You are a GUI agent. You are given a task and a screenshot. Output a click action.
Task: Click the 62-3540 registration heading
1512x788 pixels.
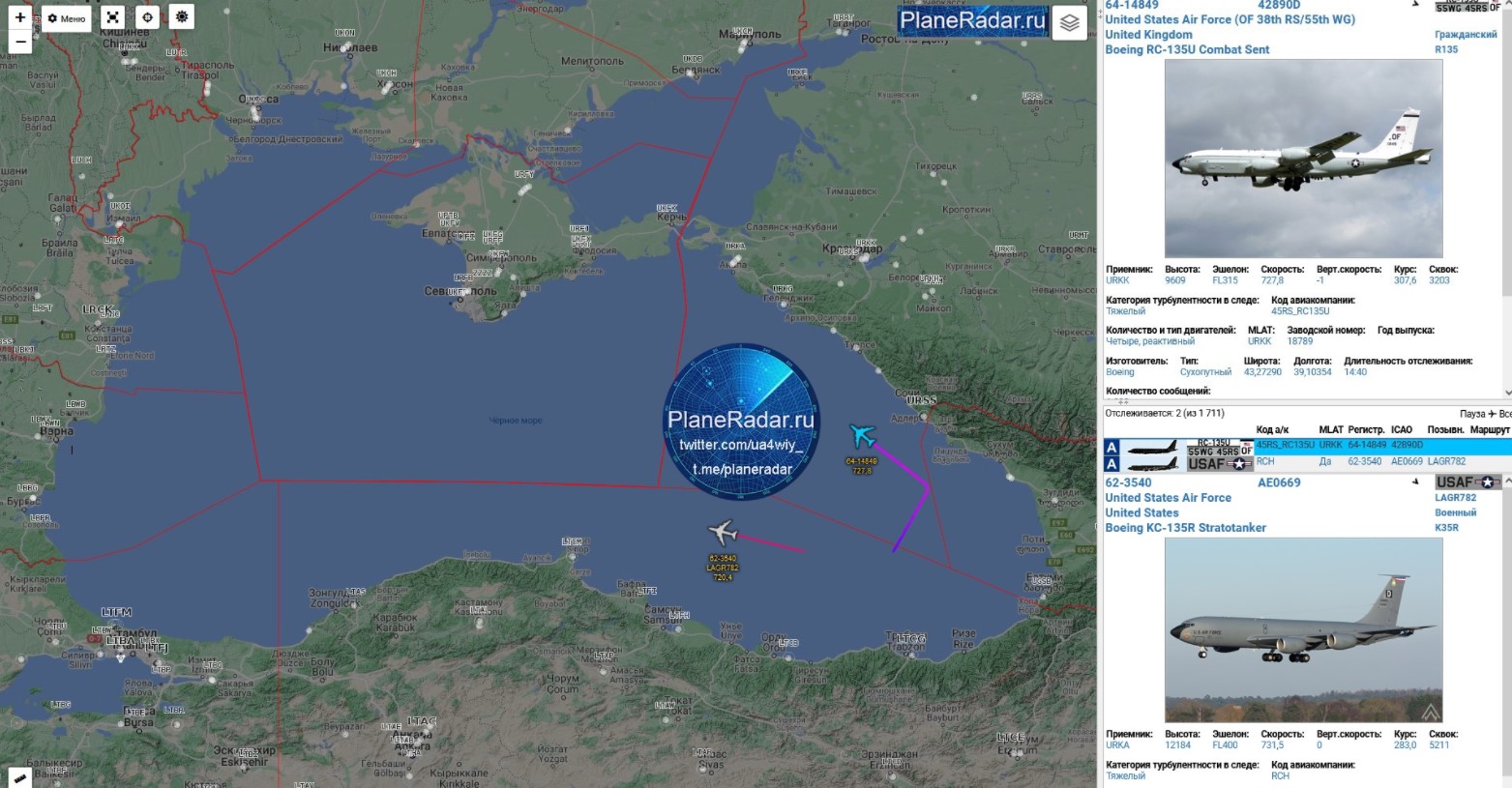tap(1129, 482)
